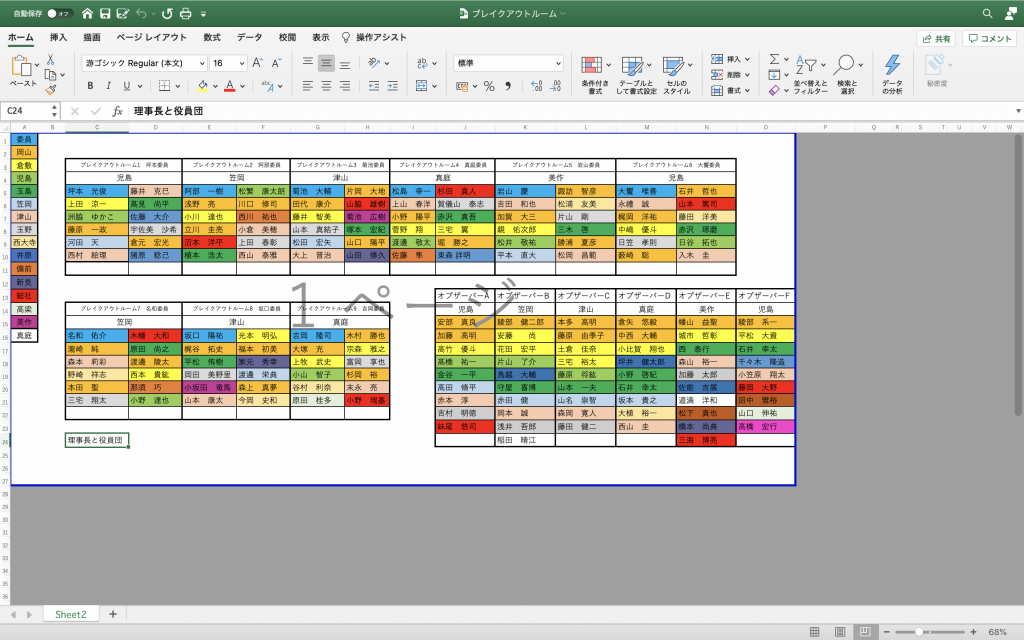Viewport: 1024px width, 640px height.
Task: Expand the formula bar with the right arrow
Action: [1018, 111]
